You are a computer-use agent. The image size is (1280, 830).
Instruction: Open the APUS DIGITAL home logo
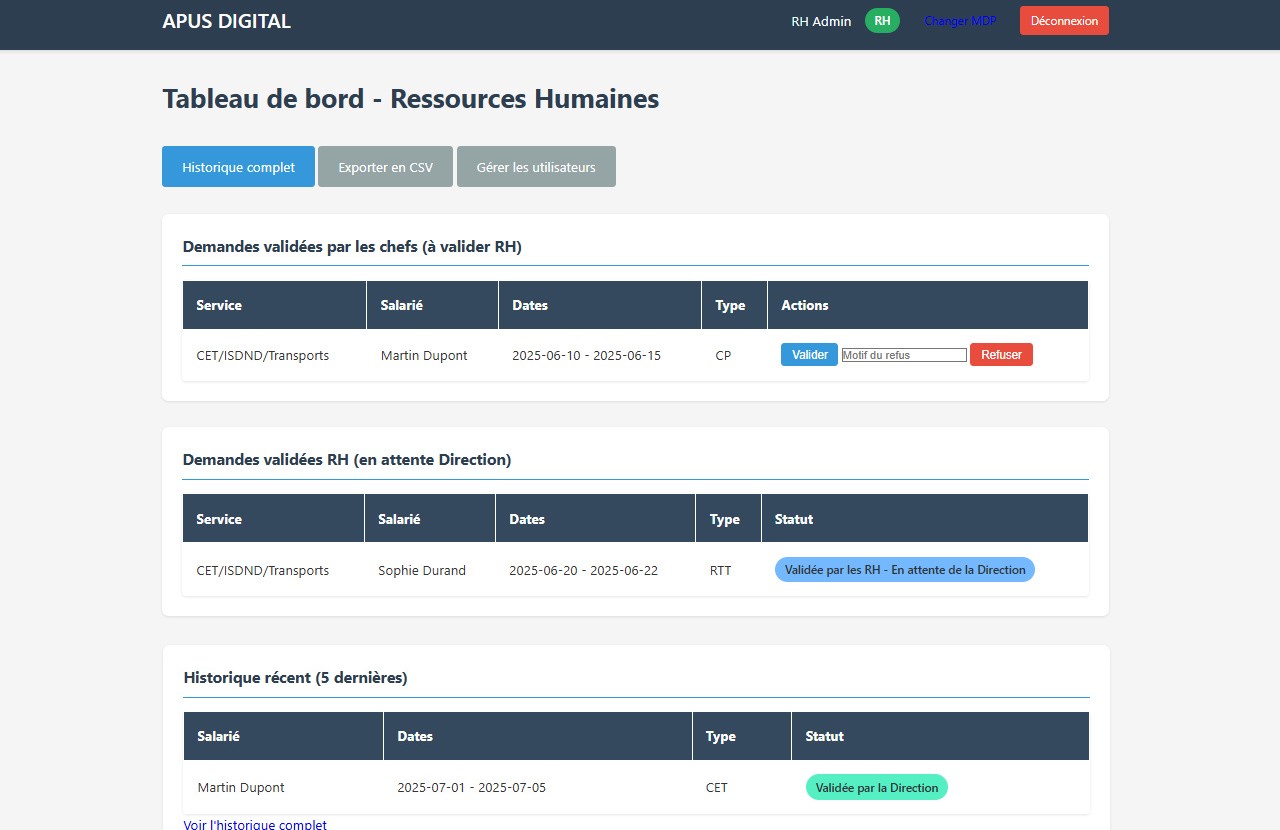pyautogui.click(x=226, y=20)
